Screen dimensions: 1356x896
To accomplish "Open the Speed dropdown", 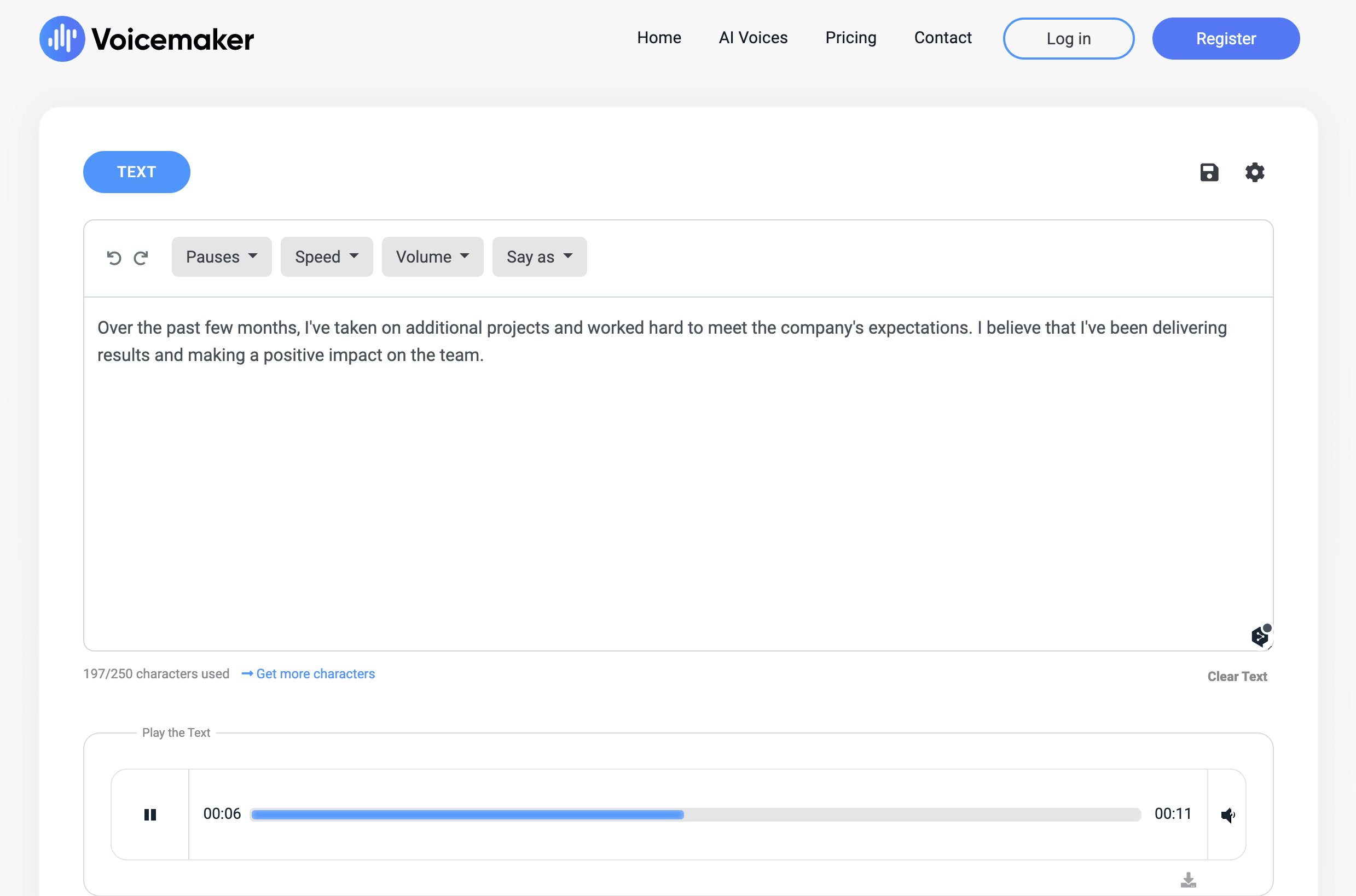I will coord(327,257).
